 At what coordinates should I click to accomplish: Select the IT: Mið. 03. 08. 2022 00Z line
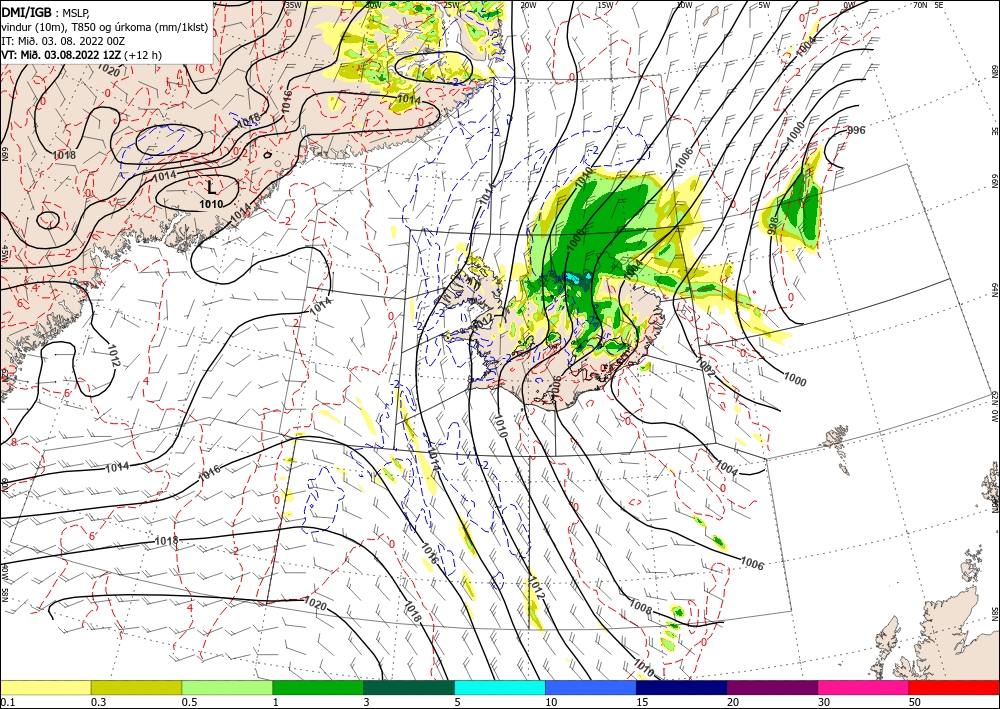click(63, 41)
